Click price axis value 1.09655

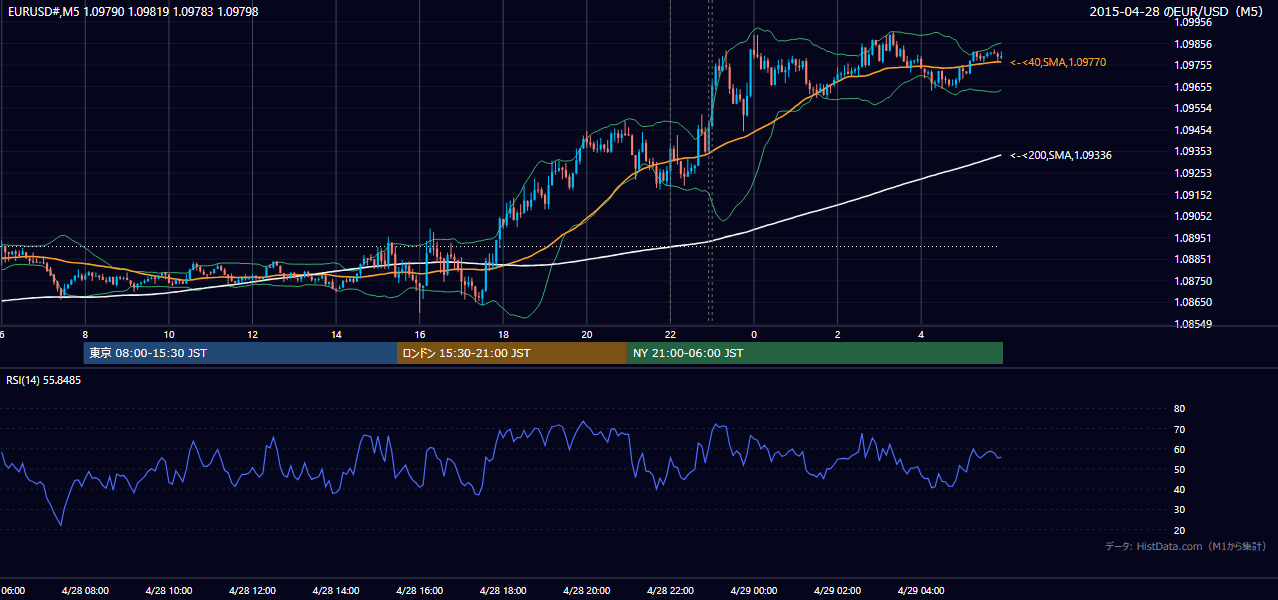pos(1192,87)
